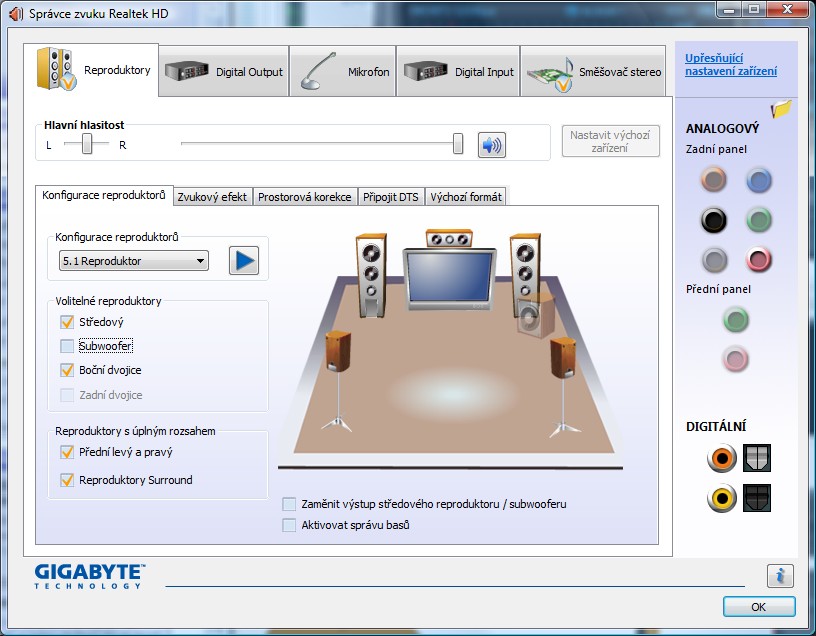The image size is (816, 636).
Task: Click the orange digital coaxial connector
Action: (x=722, y=458)
